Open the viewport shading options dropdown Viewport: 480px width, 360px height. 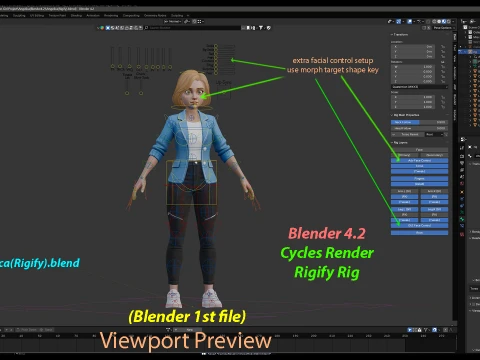tap(453, 21)
